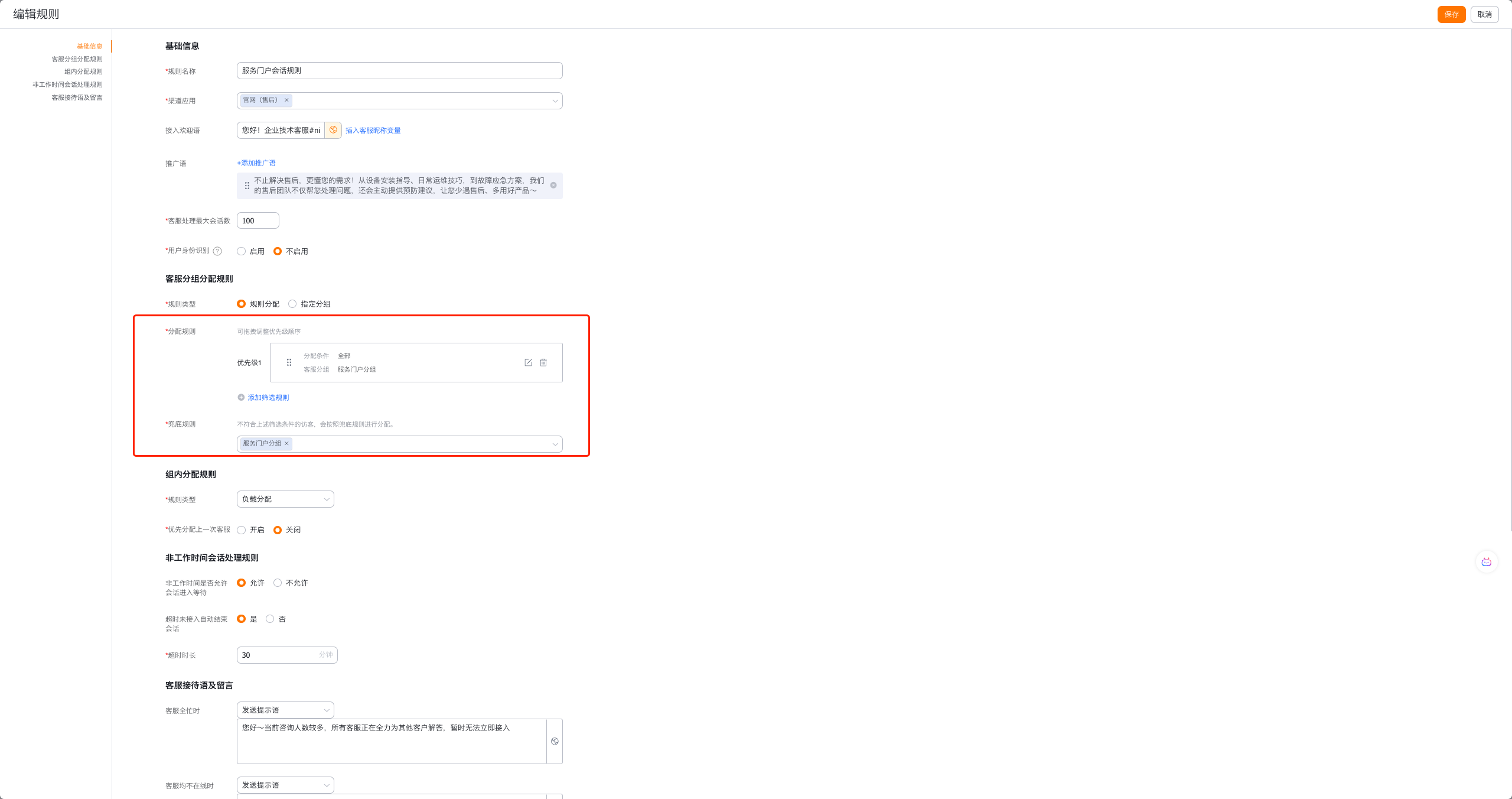Click emoji icon in welcome message field

(333, 130)
